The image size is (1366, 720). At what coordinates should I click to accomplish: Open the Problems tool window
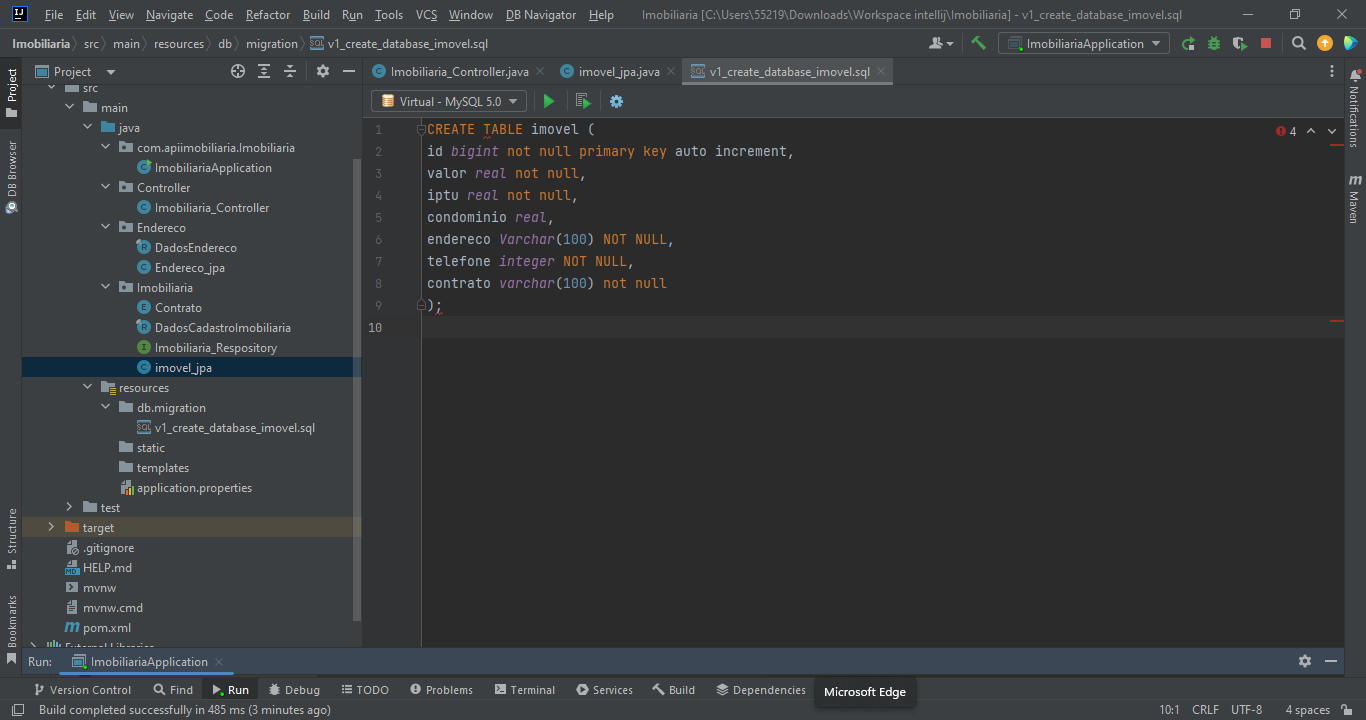441,690
